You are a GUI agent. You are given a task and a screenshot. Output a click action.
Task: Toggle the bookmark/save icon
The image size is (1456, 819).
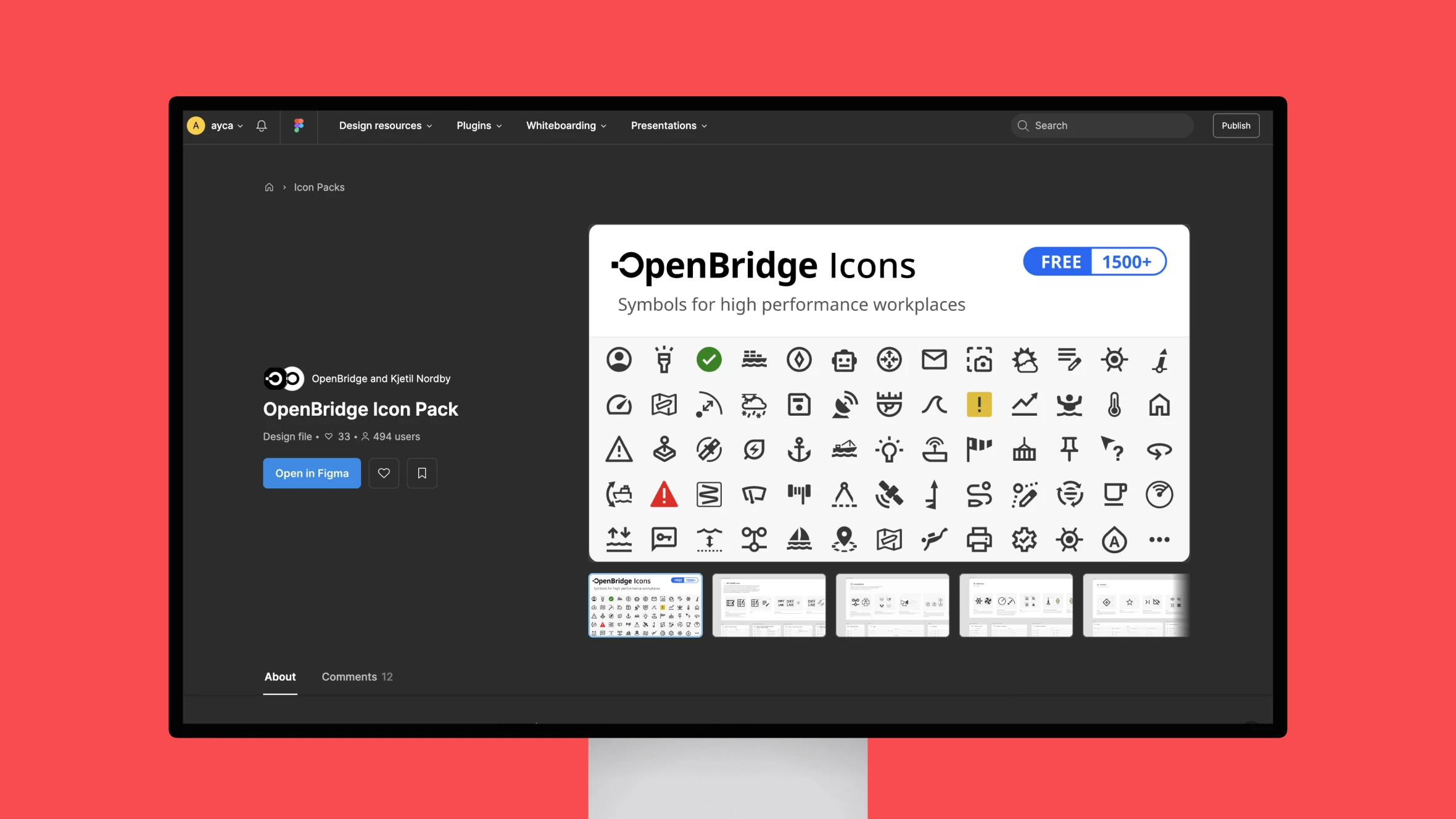click(x=422, y=472)
